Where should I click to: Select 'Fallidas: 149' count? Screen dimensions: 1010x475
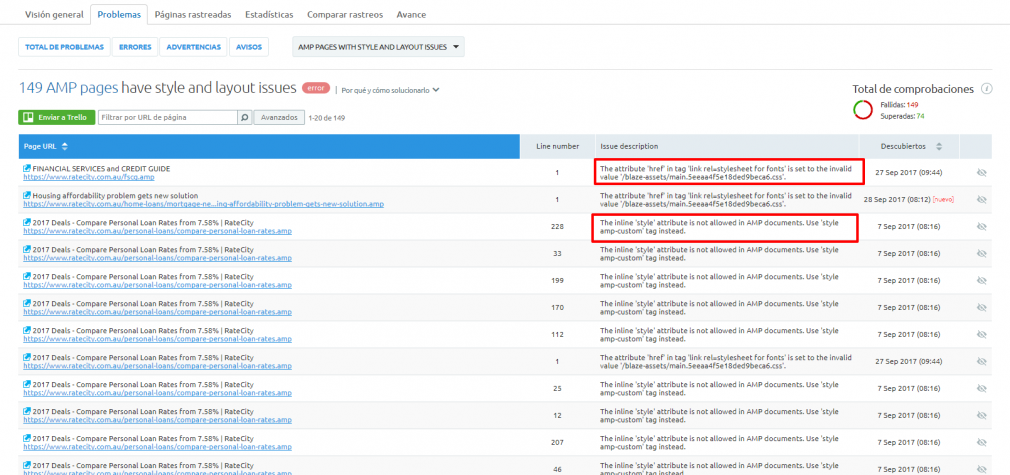(x=899, y=104)
